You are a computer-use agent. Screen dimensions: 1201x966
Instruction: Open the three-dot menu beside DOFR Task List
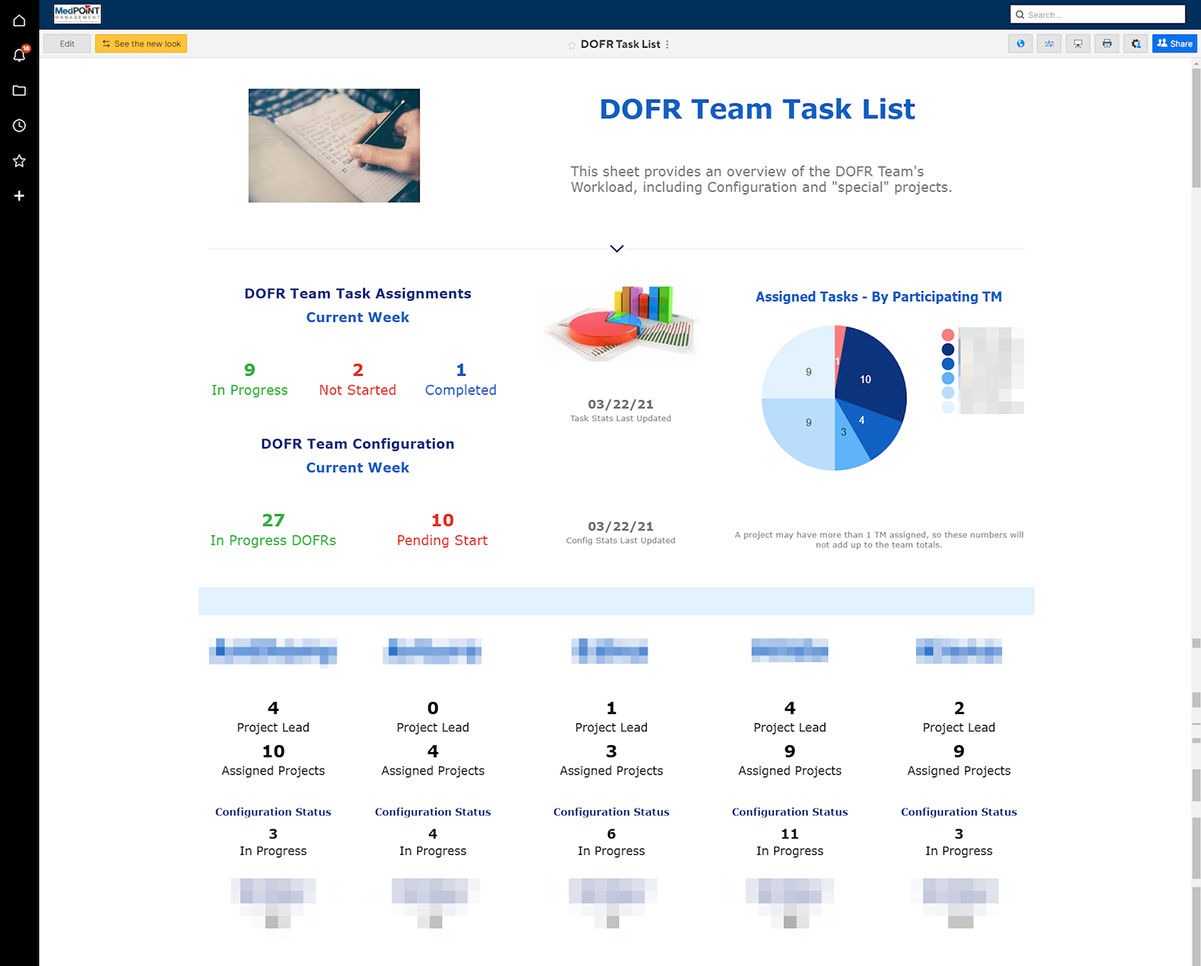[x=667, y=45]
